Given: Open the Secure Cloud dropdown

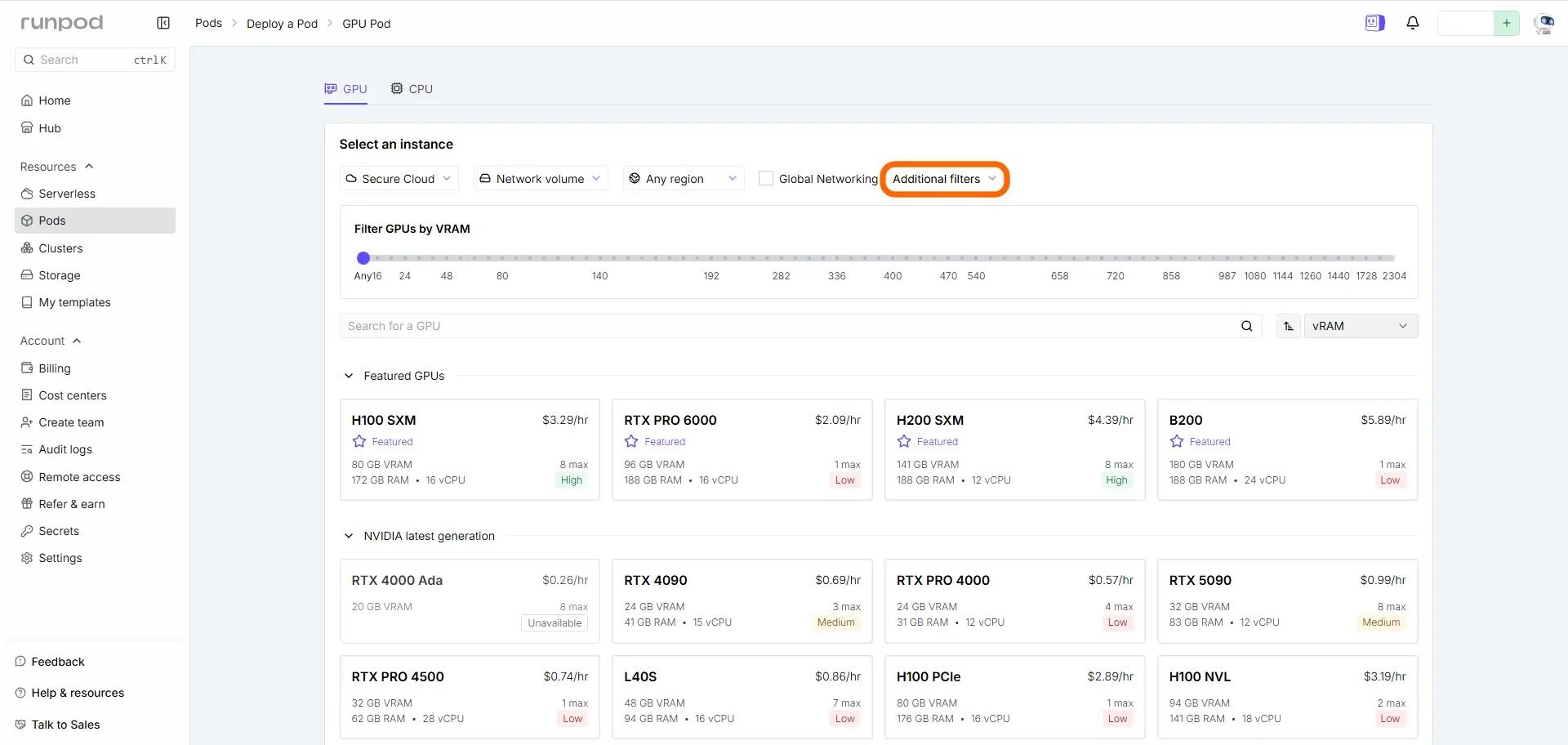Looking at the screenshot, I should (399, 178).
